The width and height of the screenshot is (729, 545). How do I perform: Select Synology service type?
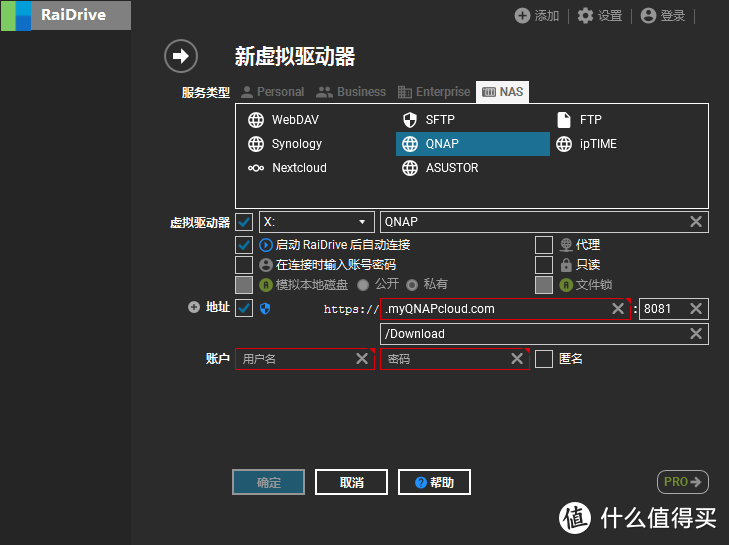(x=285, y=144)
